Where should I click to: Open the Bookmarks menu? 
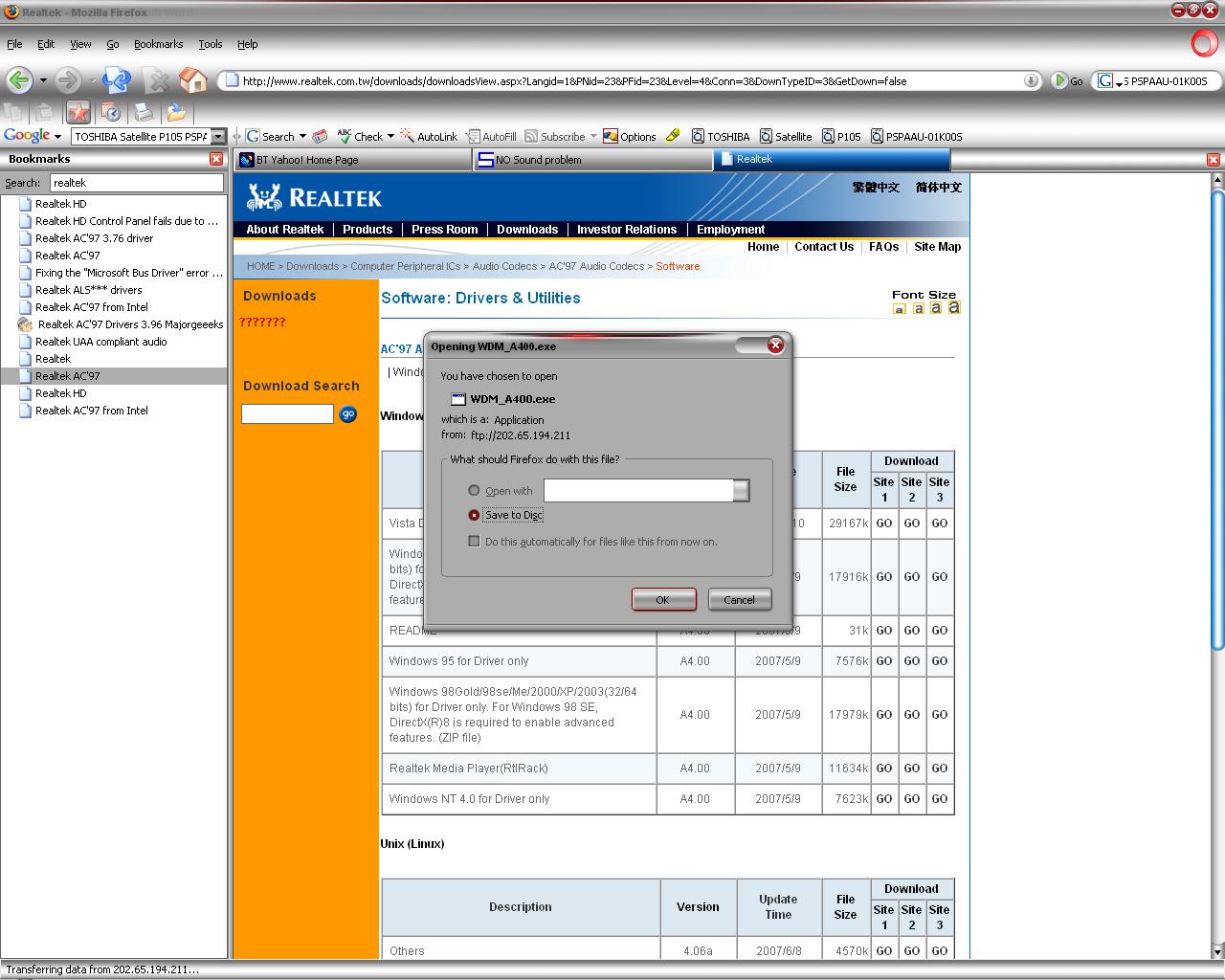click(158, 44)
